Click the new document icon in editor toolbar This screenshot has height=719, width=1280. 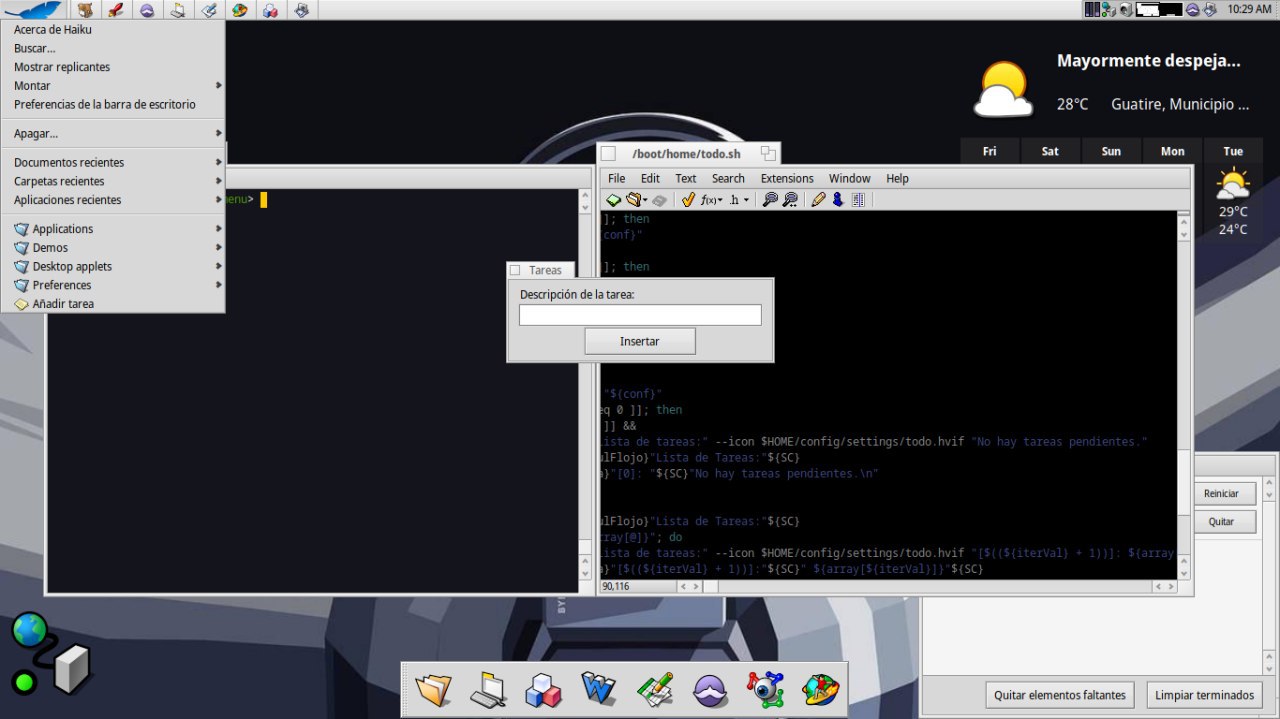pyautogui.click(x=613, y=200)
